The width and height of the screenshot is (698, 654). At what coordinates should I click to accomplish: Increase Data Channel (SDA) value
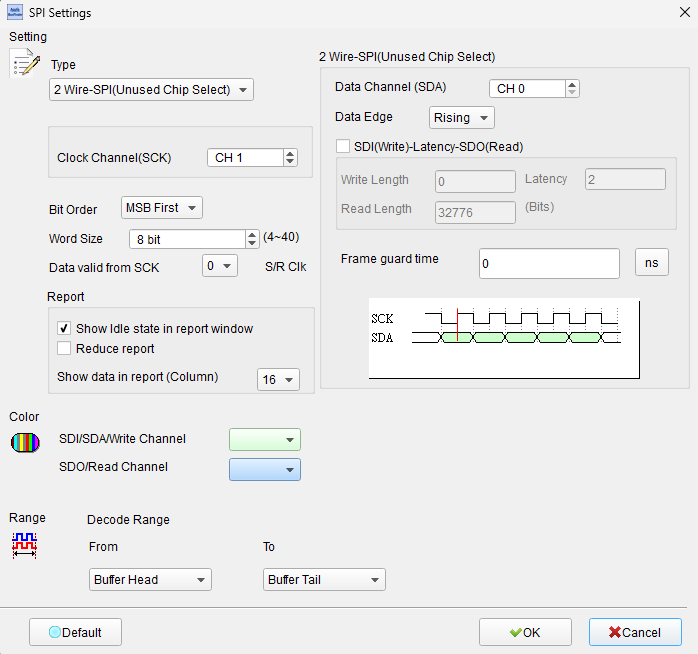(x=572, y=84)
